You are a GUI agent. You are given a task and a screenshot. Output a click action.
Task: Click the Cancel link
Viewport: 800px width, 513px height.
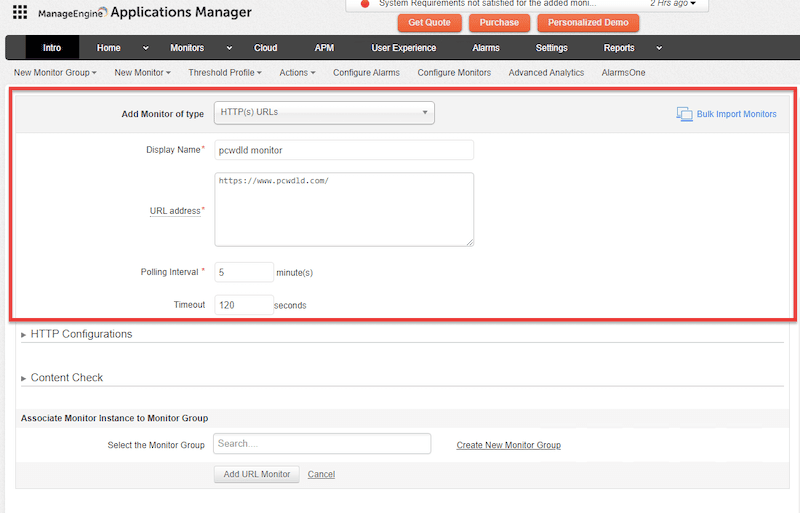(x=321, y=474)
